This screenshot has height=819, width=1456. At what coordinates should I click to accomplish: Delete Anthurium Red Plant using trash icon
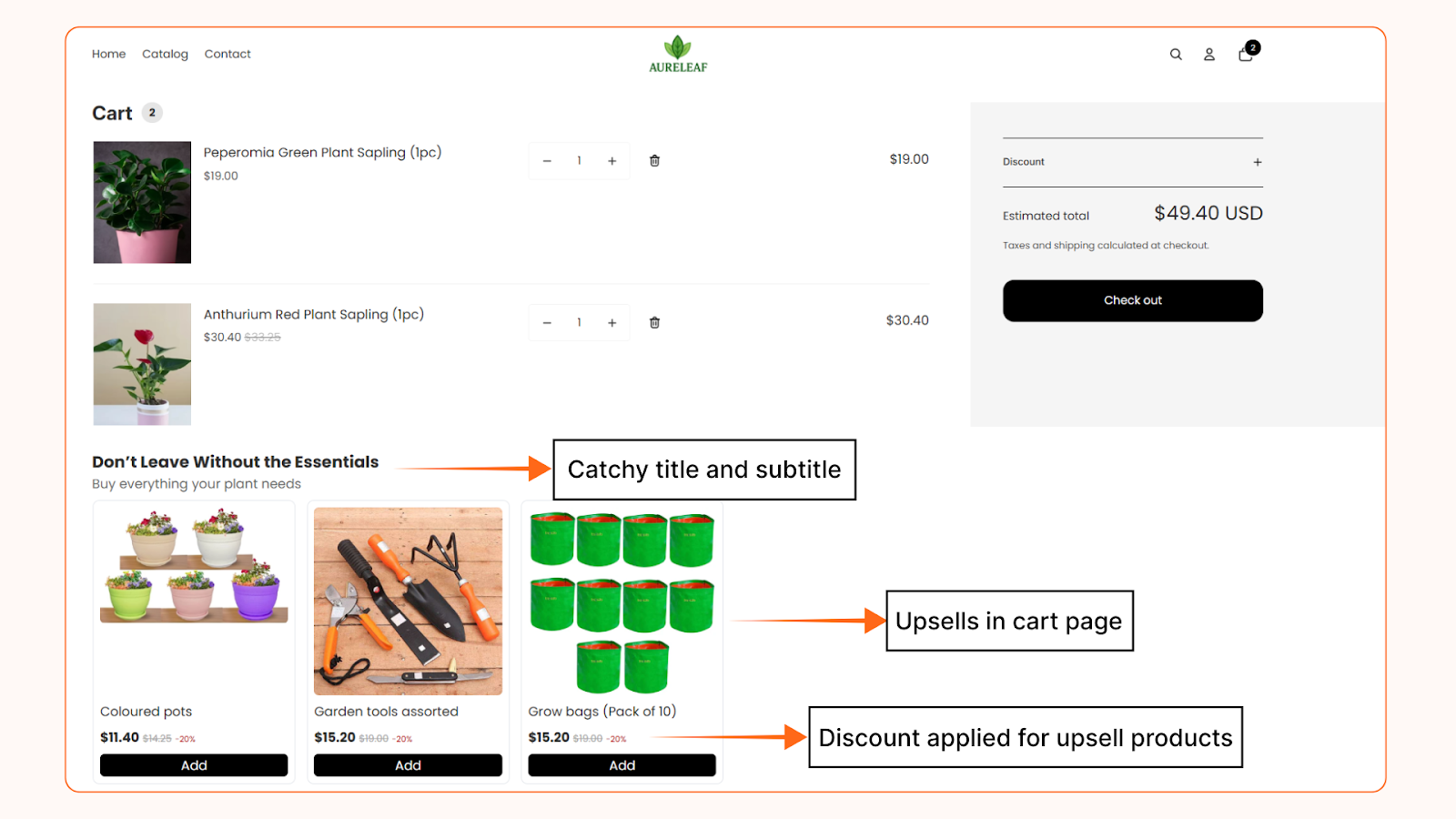click(x=654, y=322)
